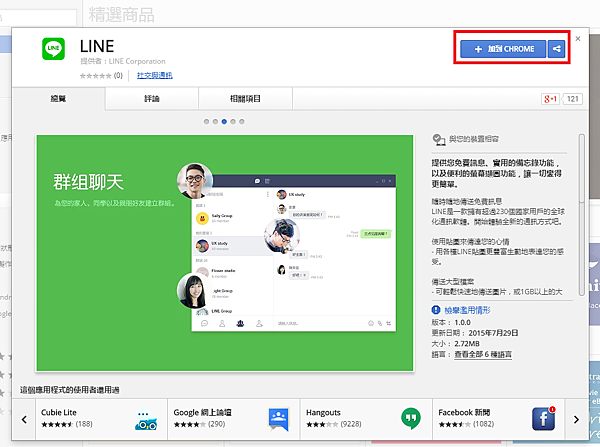600x447 pixels.
Task: Open the Cubie Lite app card
Action: click(101, 419)
